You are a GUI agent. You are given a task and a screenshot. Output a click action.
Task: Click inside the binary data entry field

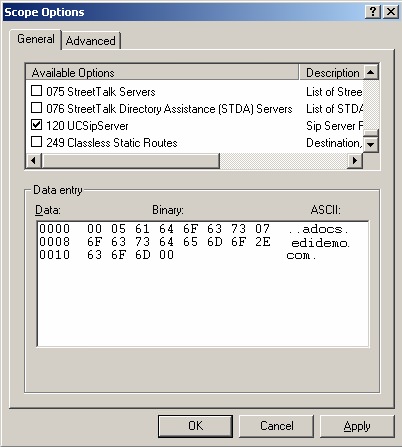(203, 284)
